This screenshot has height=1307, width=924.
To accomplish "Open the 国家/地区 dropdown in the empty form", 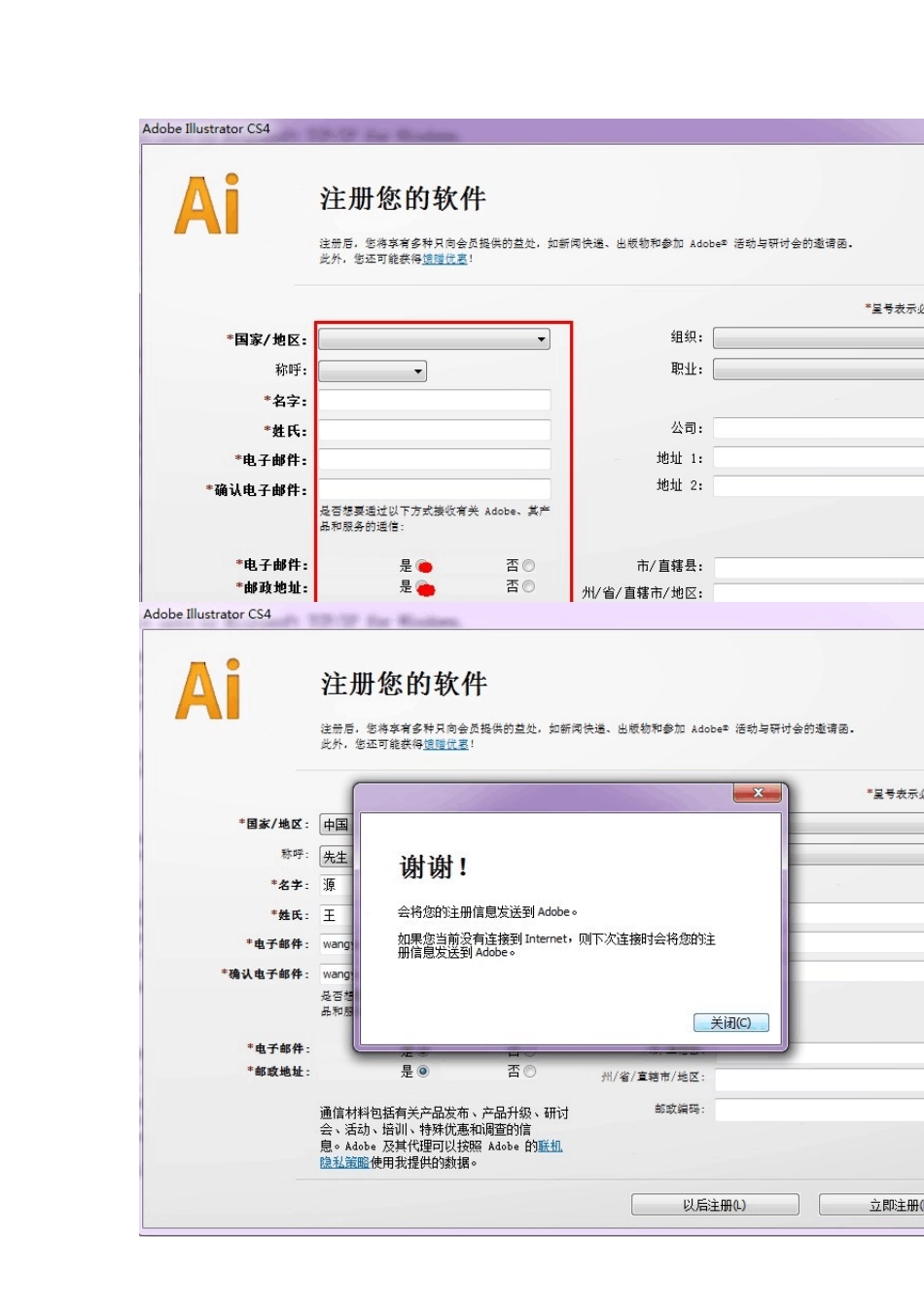I will point(434,339).
